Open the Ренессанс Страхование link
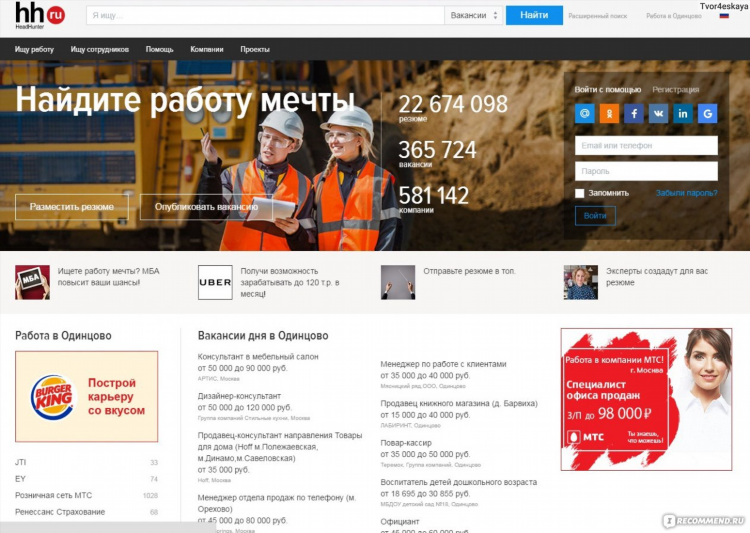 click(60, 512)
